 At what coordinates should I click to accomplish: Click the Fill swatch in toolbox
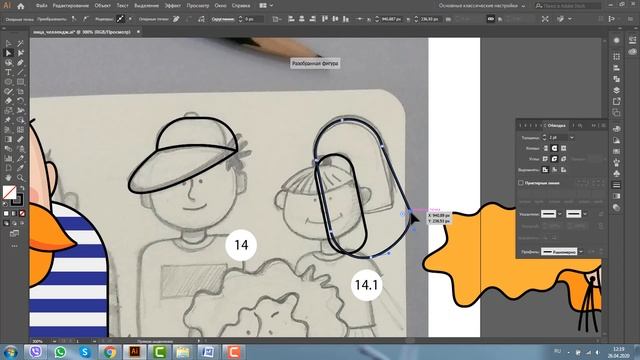point(9,192)
